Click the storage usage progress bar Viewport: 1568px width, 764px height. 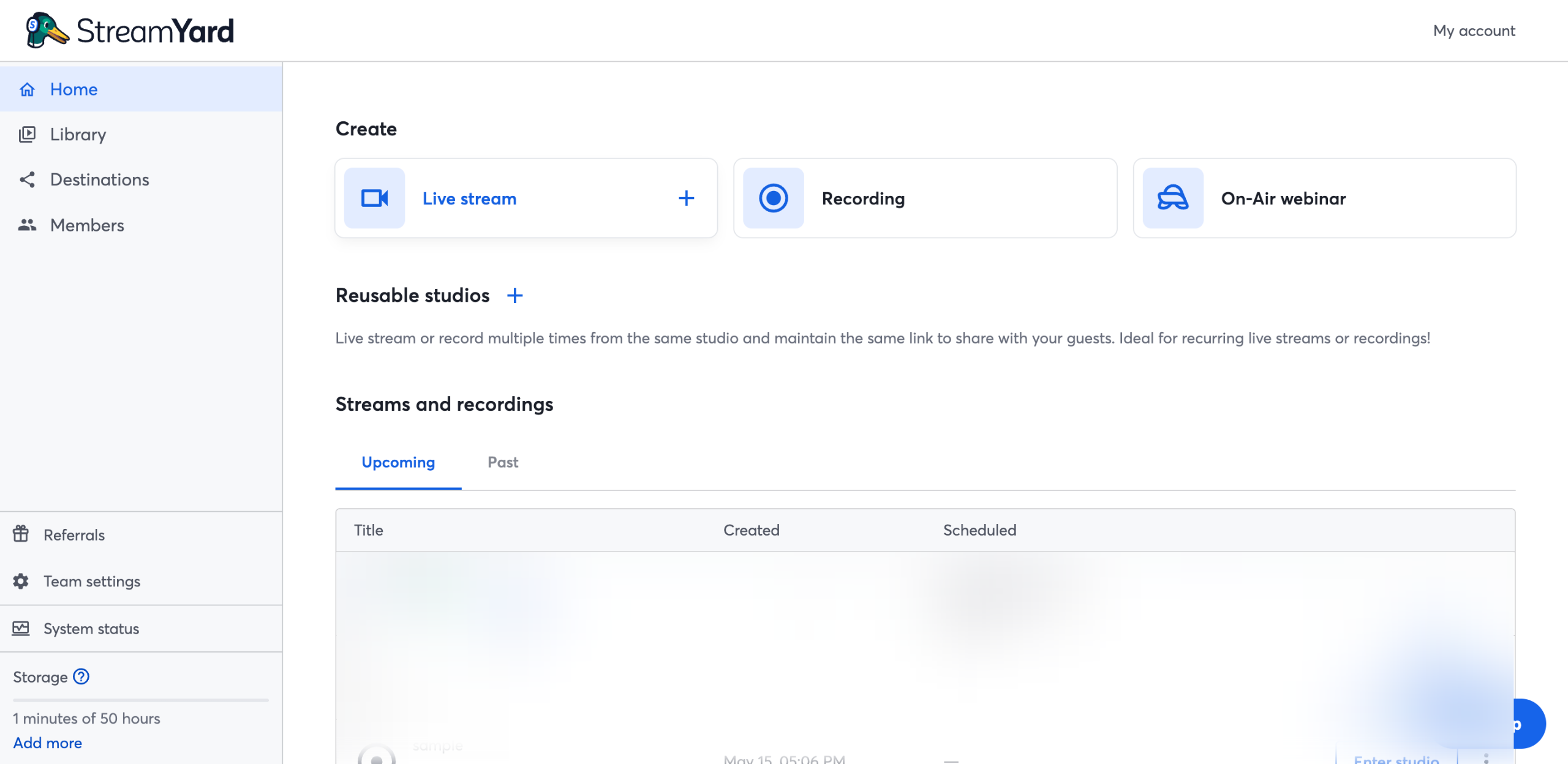(141, 700)
